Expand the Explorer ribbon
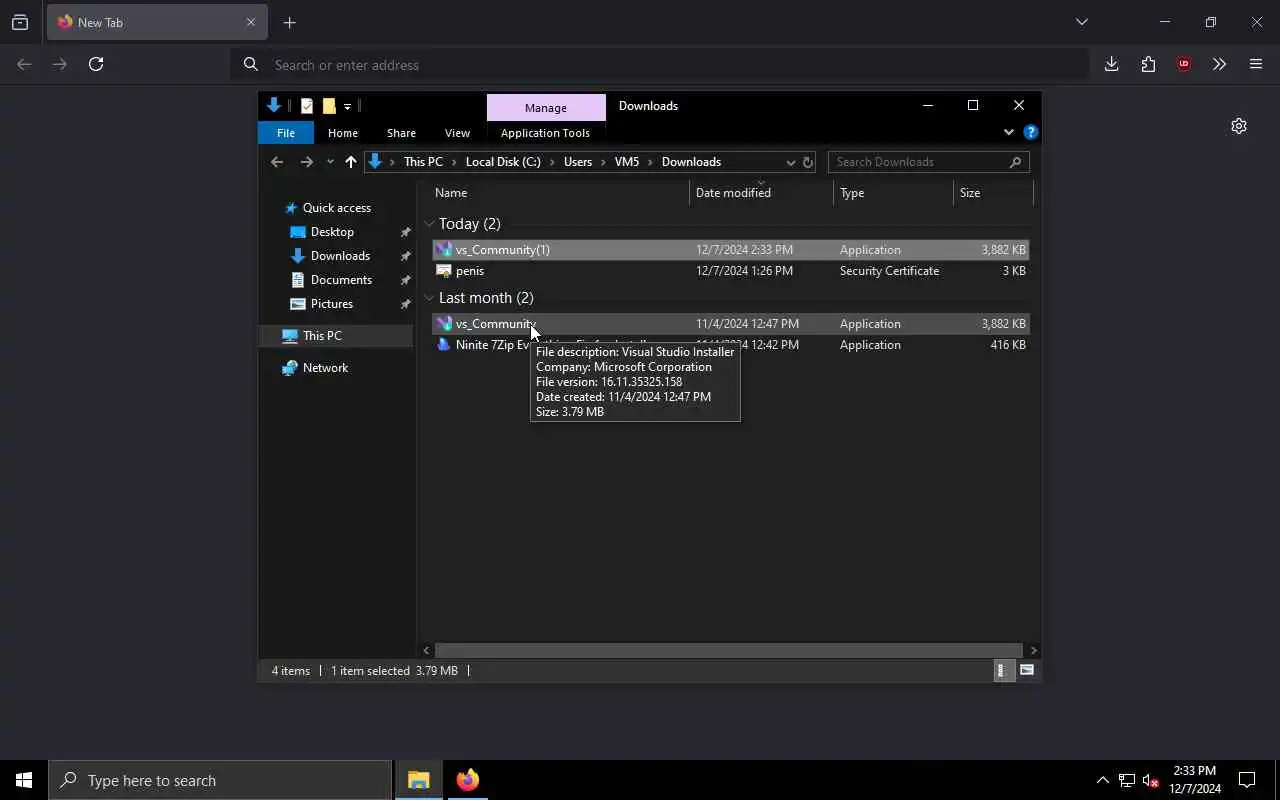Viewport: 1280px width, 800px height. click(1008, 132)
